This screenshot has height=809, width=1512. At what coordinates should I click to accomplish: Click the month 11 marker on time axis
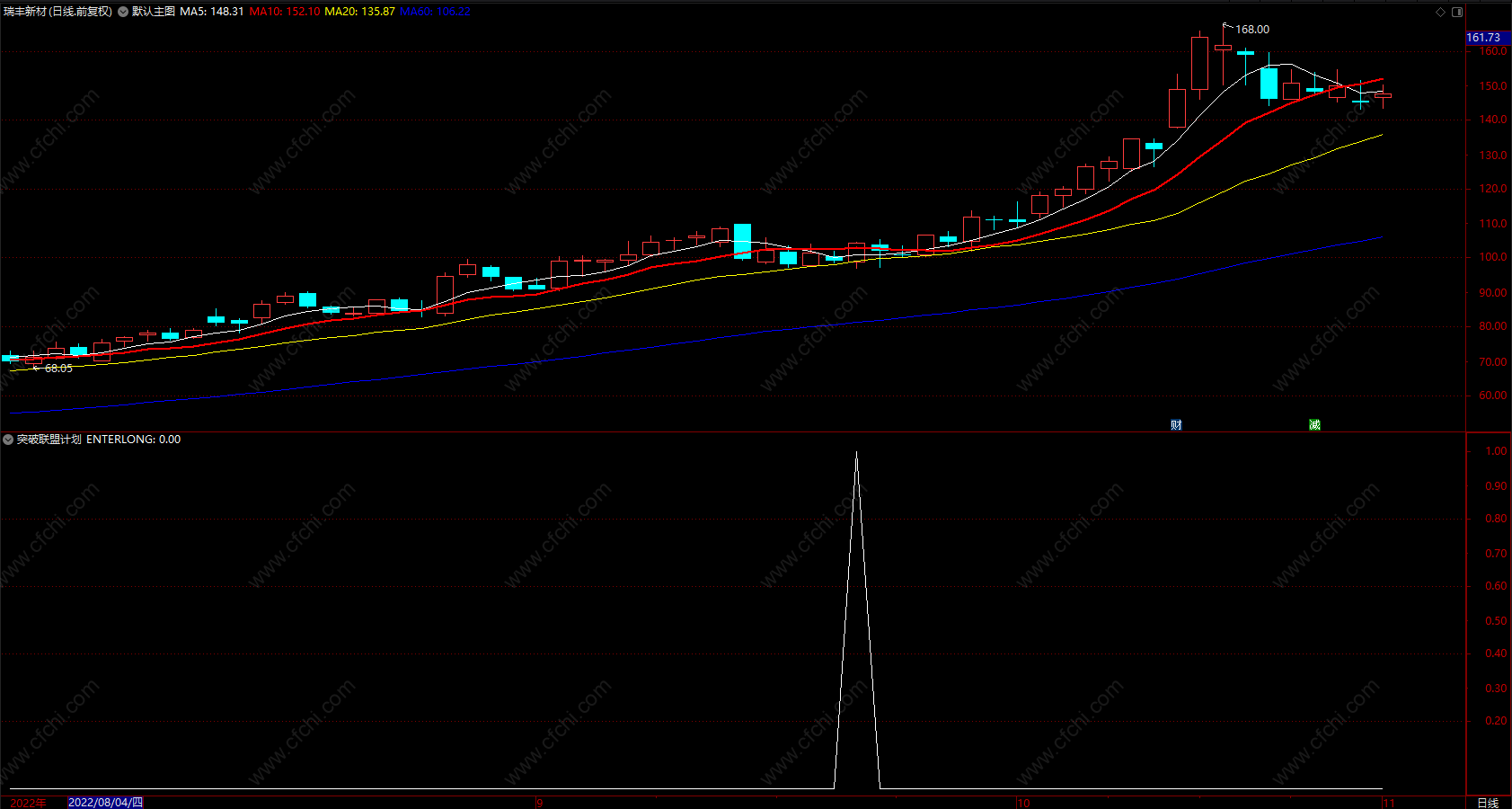[x=1389, y=803]
